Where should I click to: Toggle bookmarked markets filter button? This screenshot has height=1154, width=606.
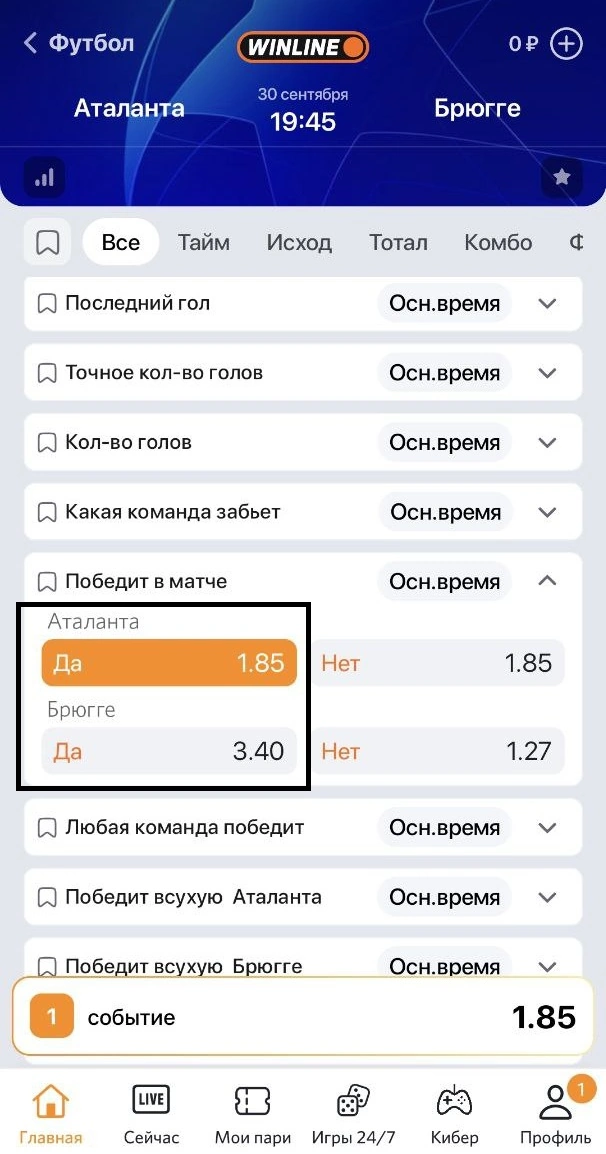48,243
